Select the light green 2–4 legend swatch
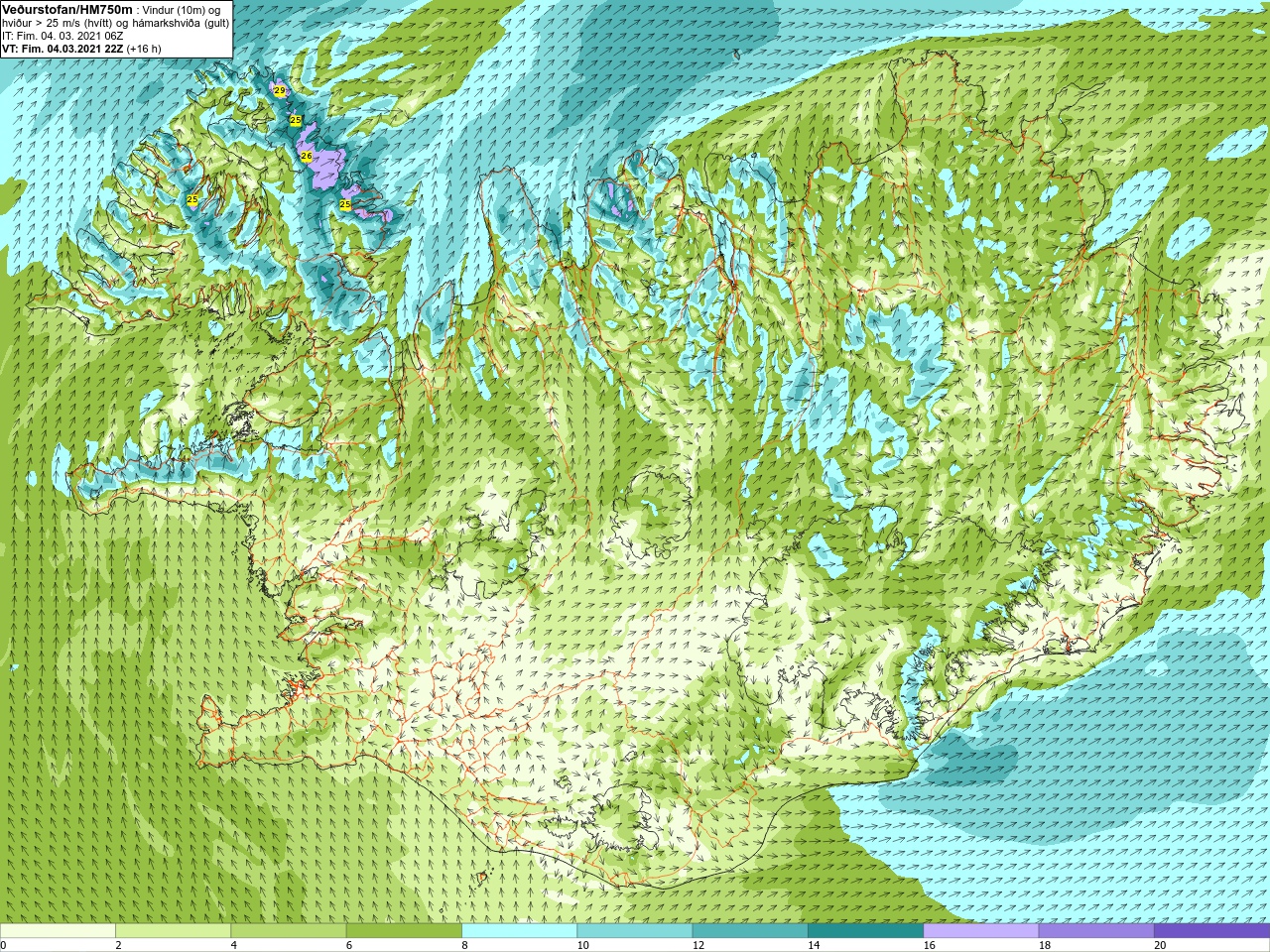 point(173,931)
